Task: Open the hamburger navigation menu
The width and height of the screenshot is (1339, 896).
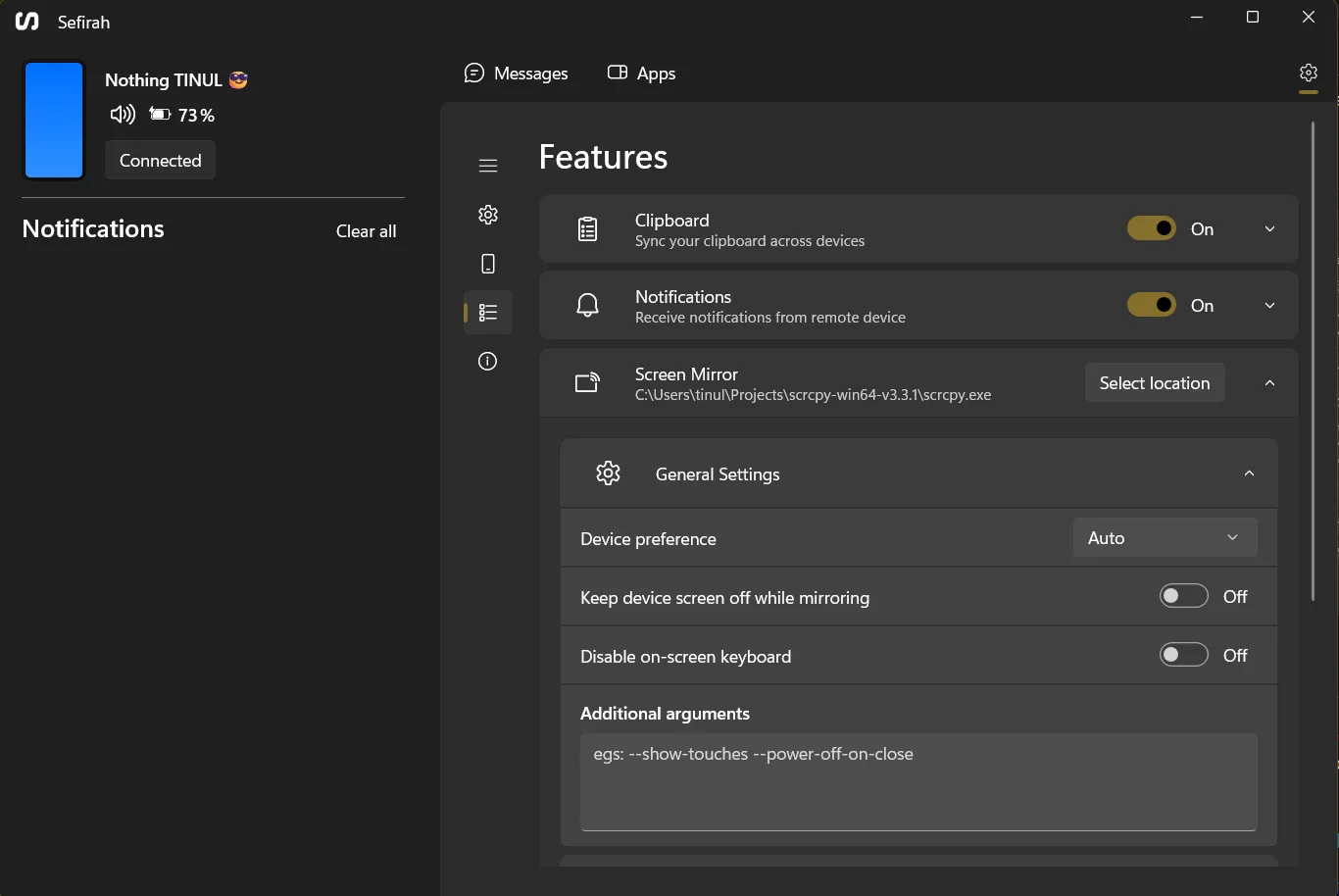Action: coord(488,166)
